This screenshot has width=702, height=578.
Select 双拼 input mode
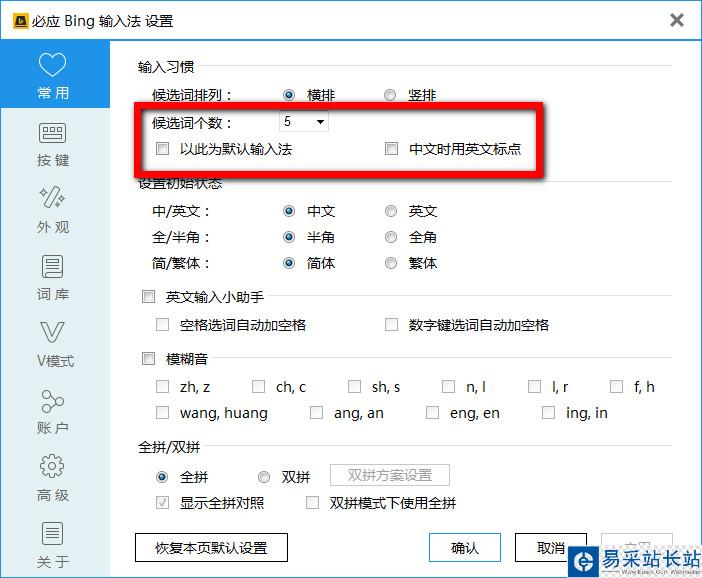click(x=264, y=477)
